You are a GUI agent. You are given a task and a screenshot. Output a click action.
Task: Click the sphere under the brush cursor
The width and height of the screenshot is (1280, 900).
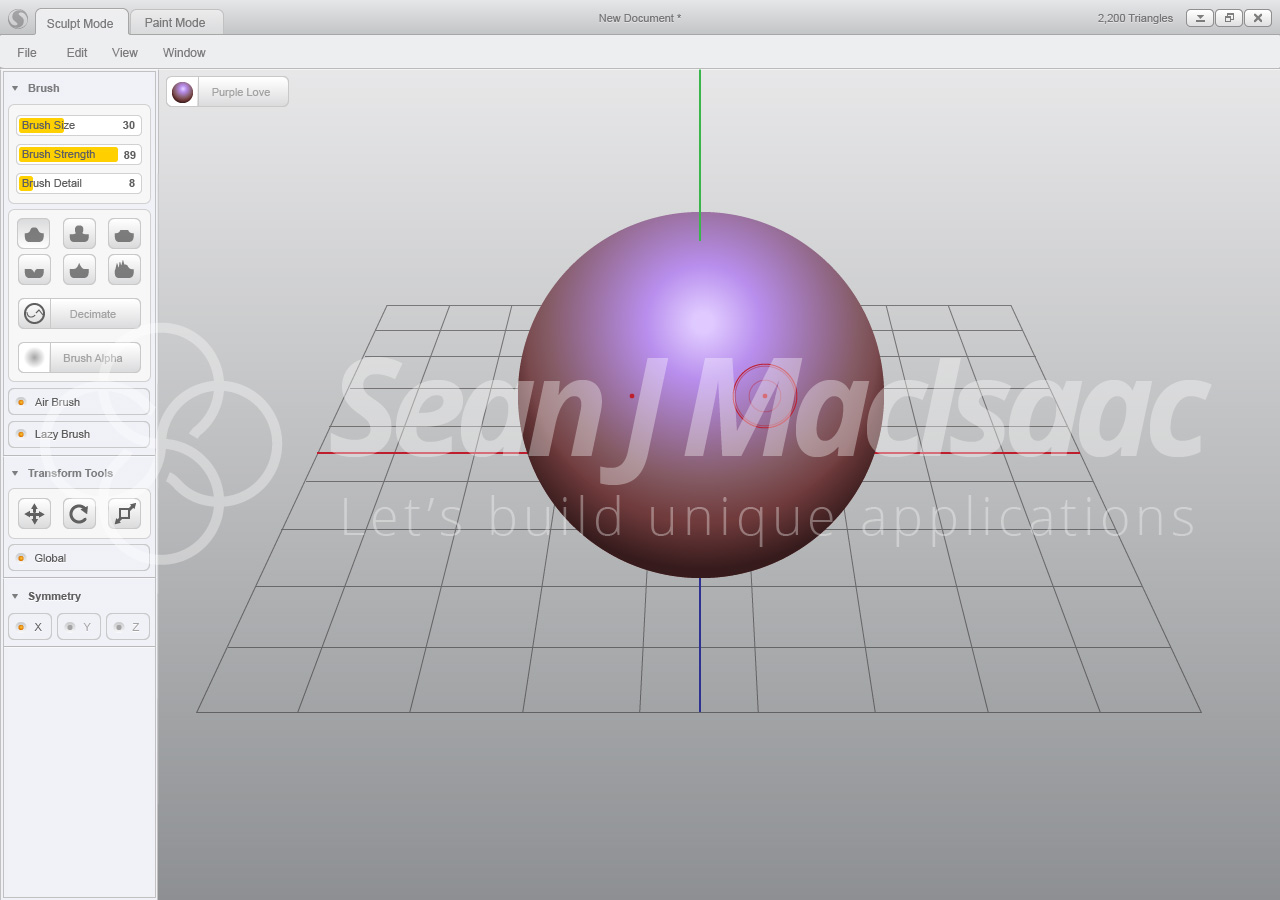[x=765, y=396]
